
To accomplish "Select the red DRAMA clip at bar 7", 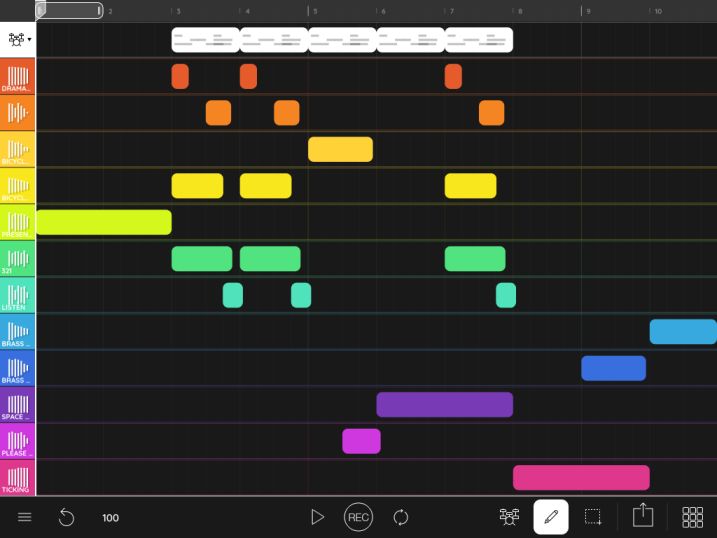I will [453, 76].
